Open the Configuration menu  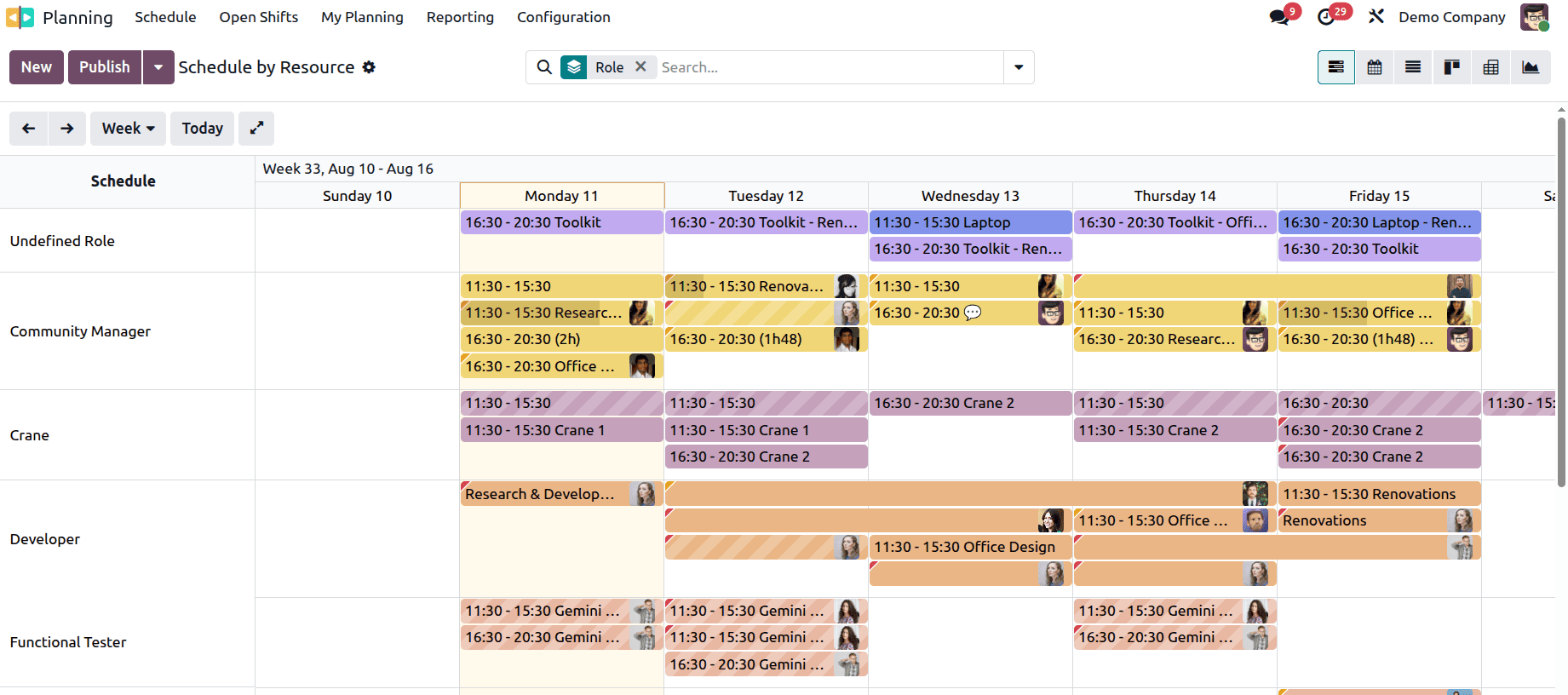pyautogui.click(x=564, y=17)
